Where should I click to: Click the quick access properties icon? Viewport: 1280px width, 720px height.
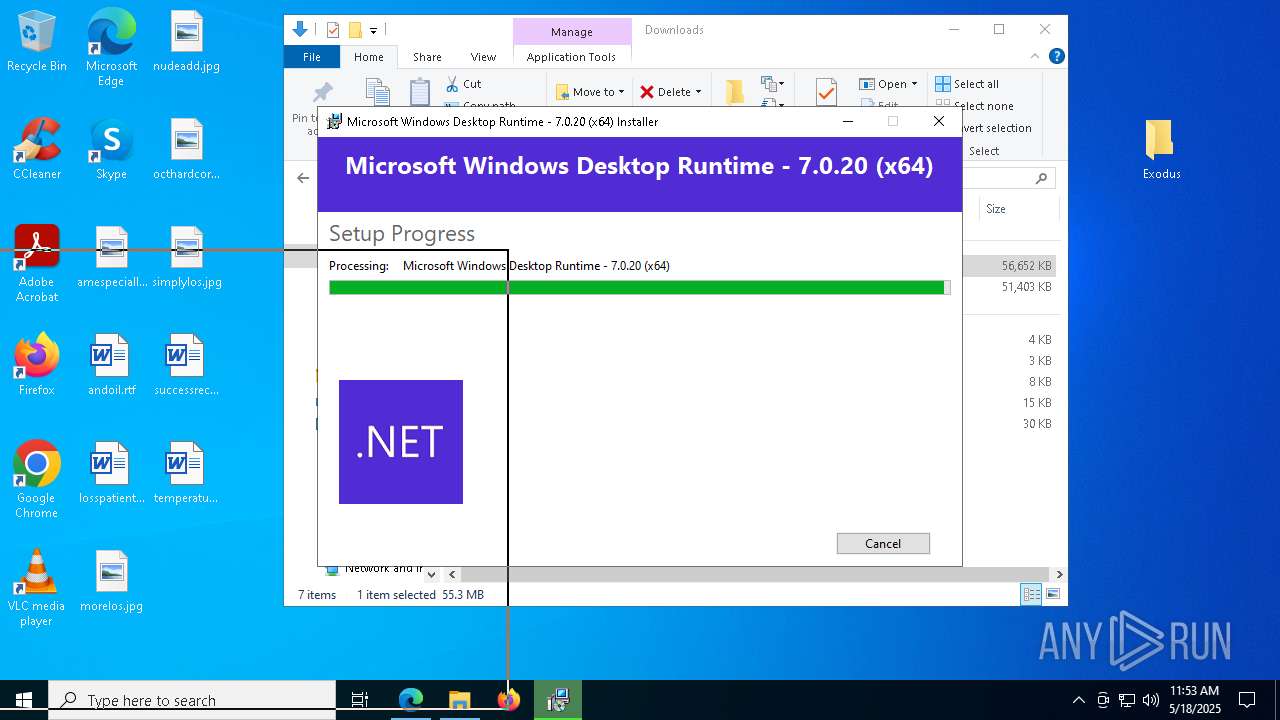(x=333, y=30)
